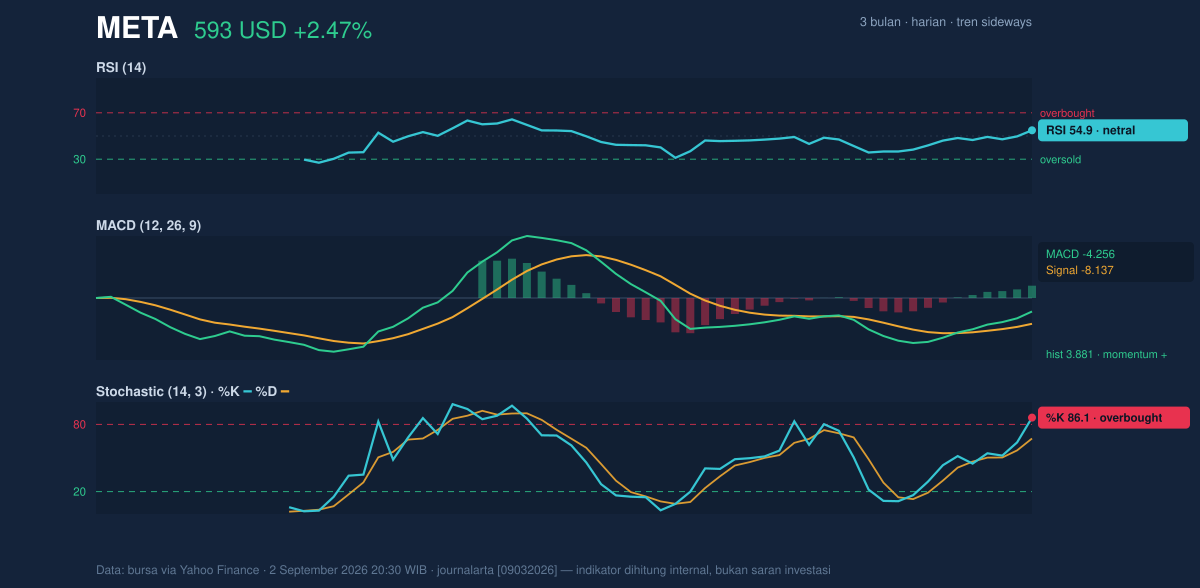Click the Stochastic %K endpoint red dot
Viewport: 1200px width, 588px height.
point(1032,418)
